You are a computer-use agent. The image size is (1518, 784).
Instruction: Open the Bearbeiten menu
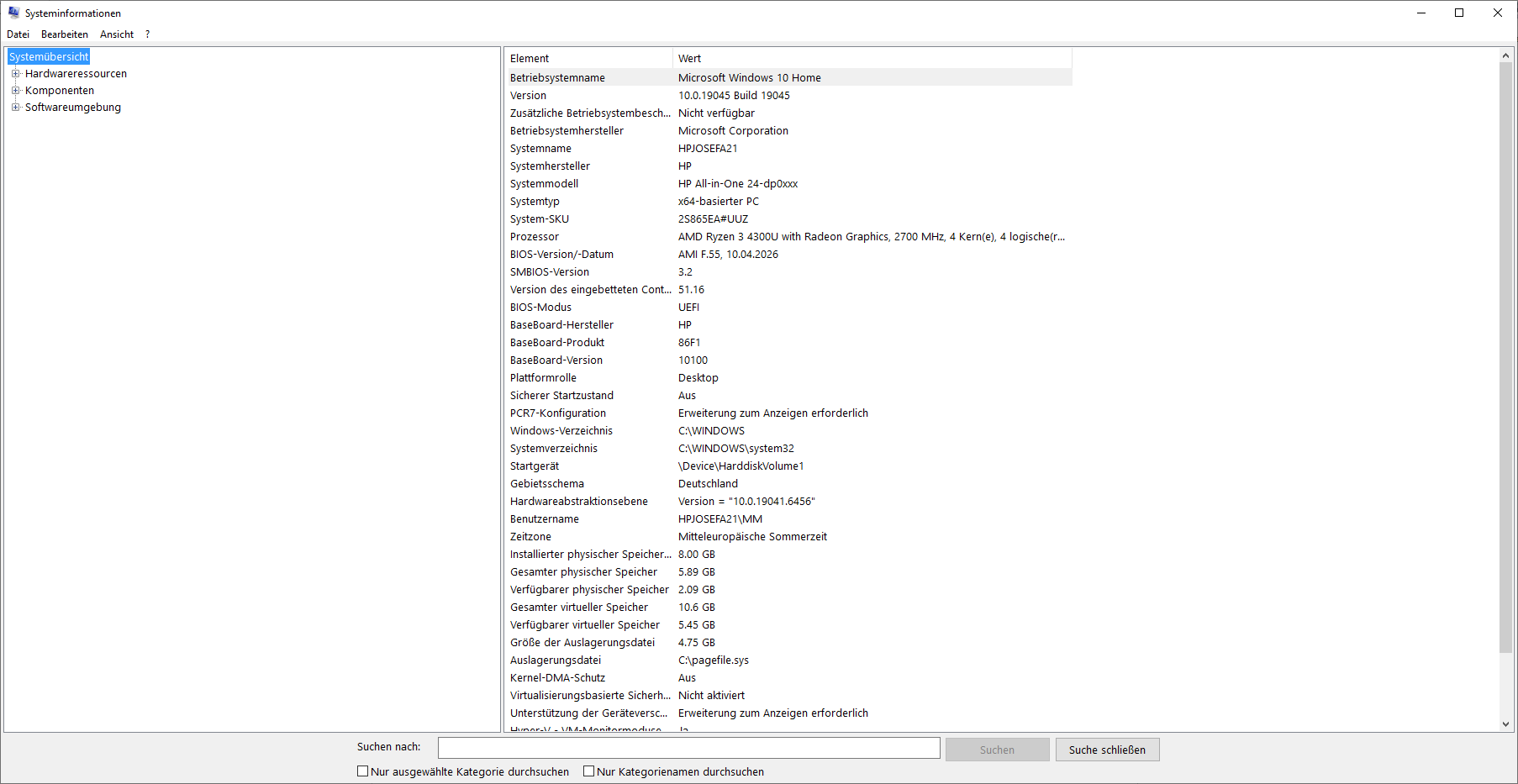65,34
